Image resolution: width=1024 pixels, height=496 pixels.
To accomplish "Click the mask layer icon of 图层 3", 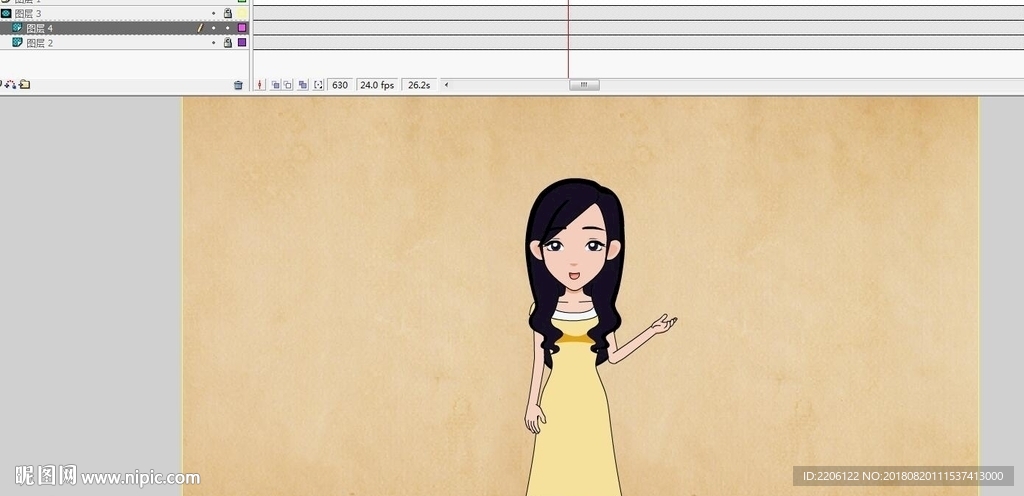I will 7,13.
